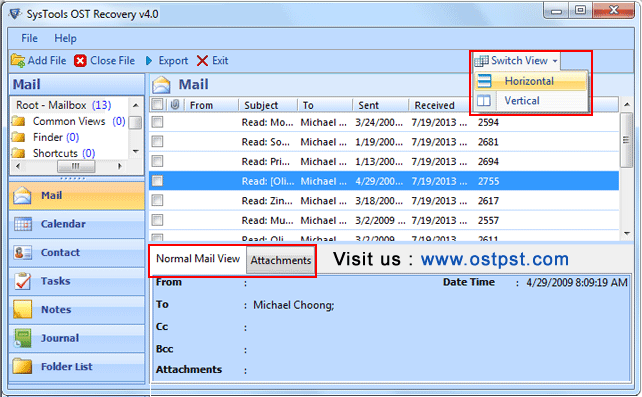Open the www.ostpst.com link
Image resolution: width=642 pixels, height=397 pixels.
[x=495, y=259]
